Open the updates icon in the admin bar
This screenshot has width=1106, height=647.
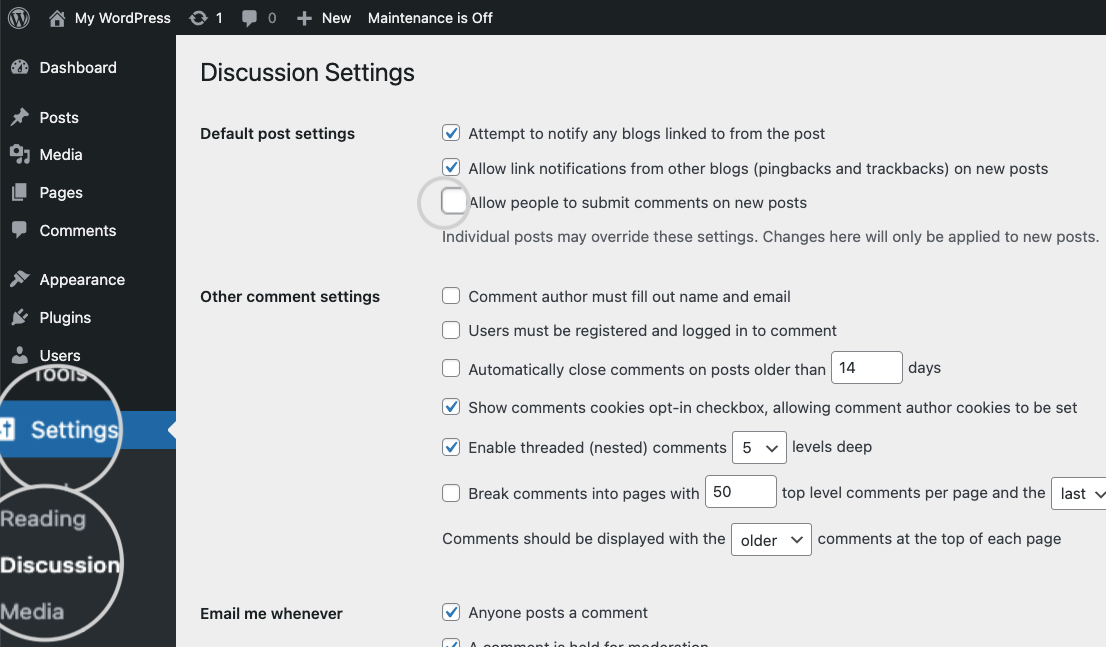198,18
